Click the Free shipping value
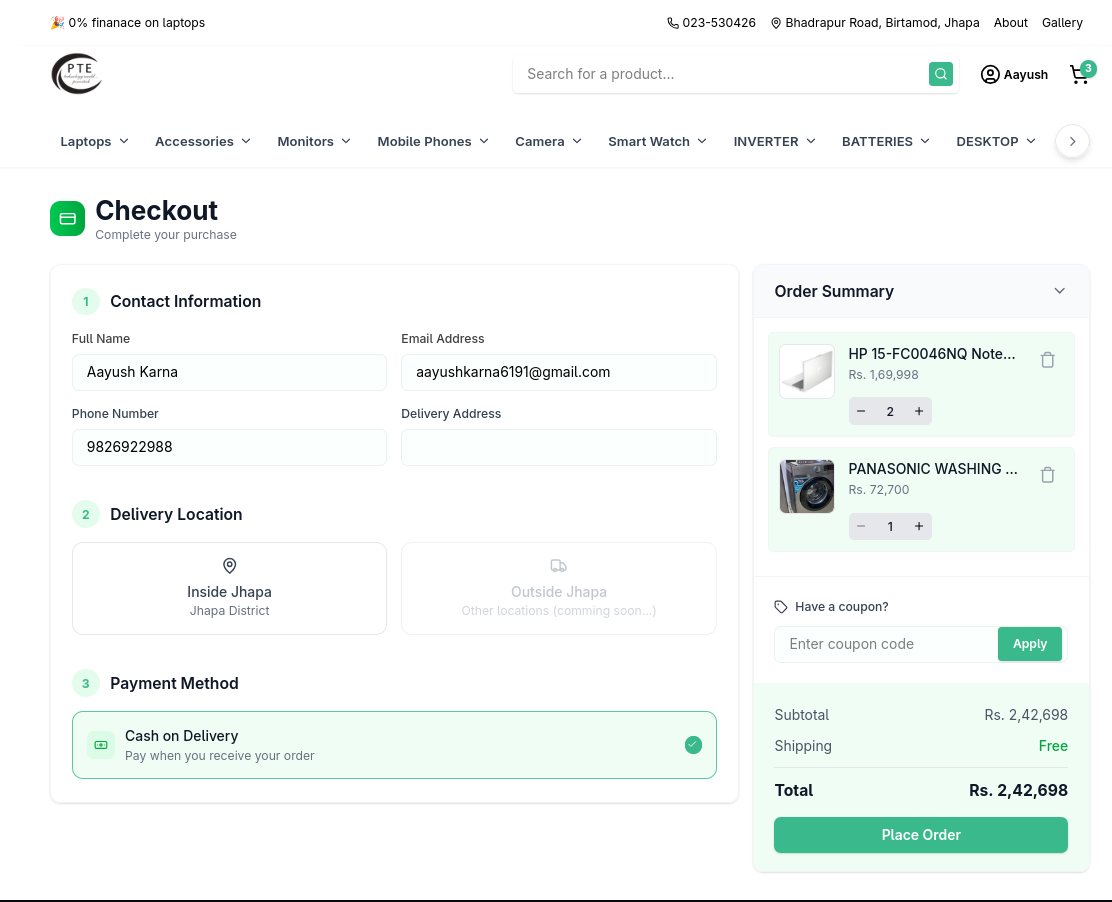 (x=1053, y=746)
